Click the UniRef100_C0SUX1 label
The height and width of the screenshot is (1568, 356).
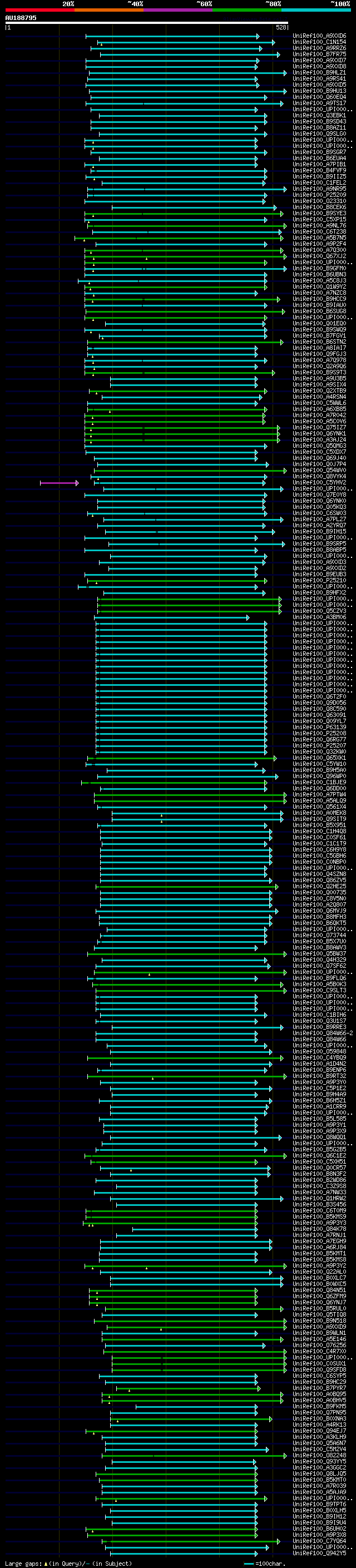pyautogui.click(x=319, y=1363)
